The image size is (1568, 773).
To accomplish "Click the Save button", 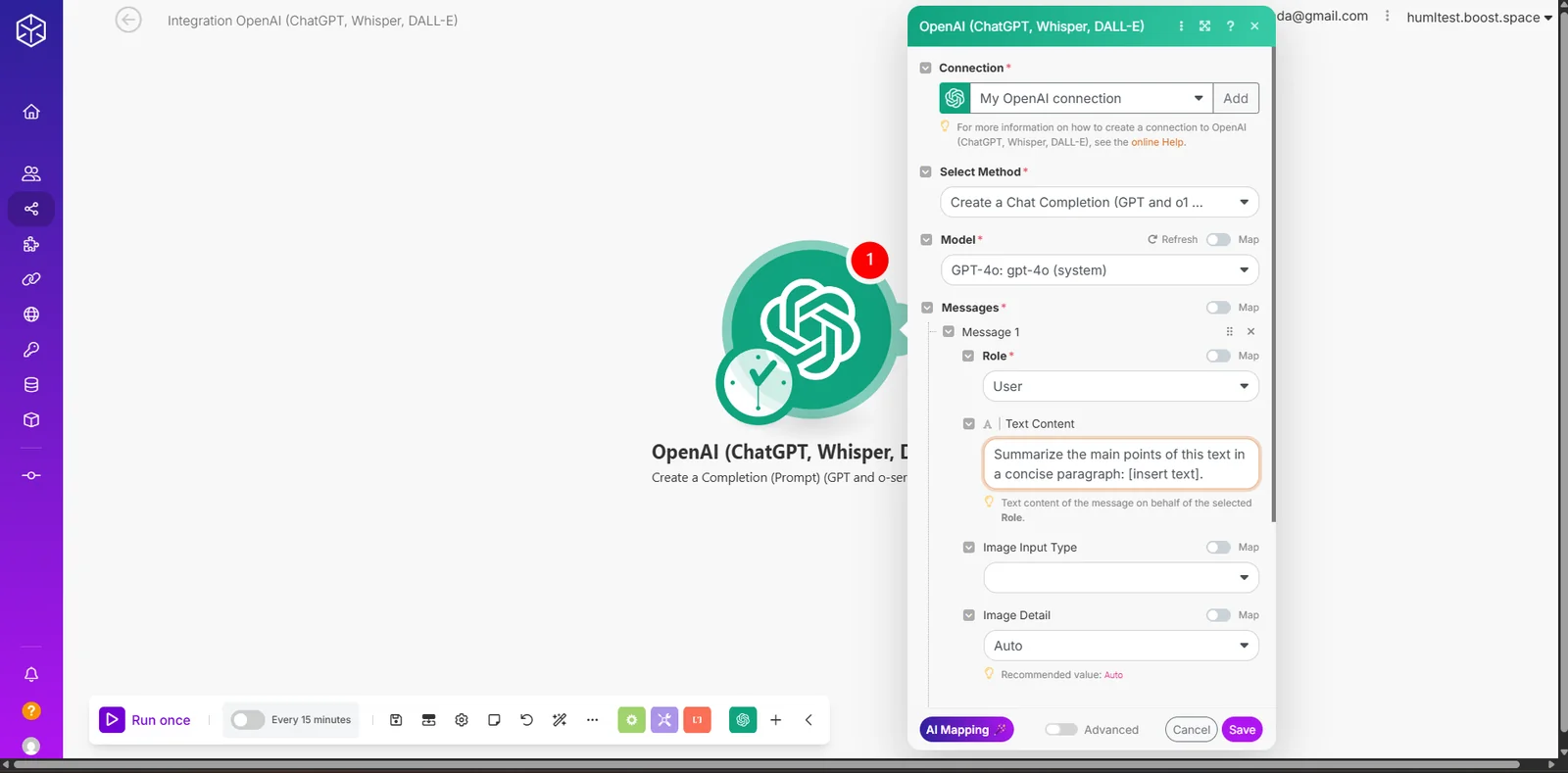I will coord(1242,730).
